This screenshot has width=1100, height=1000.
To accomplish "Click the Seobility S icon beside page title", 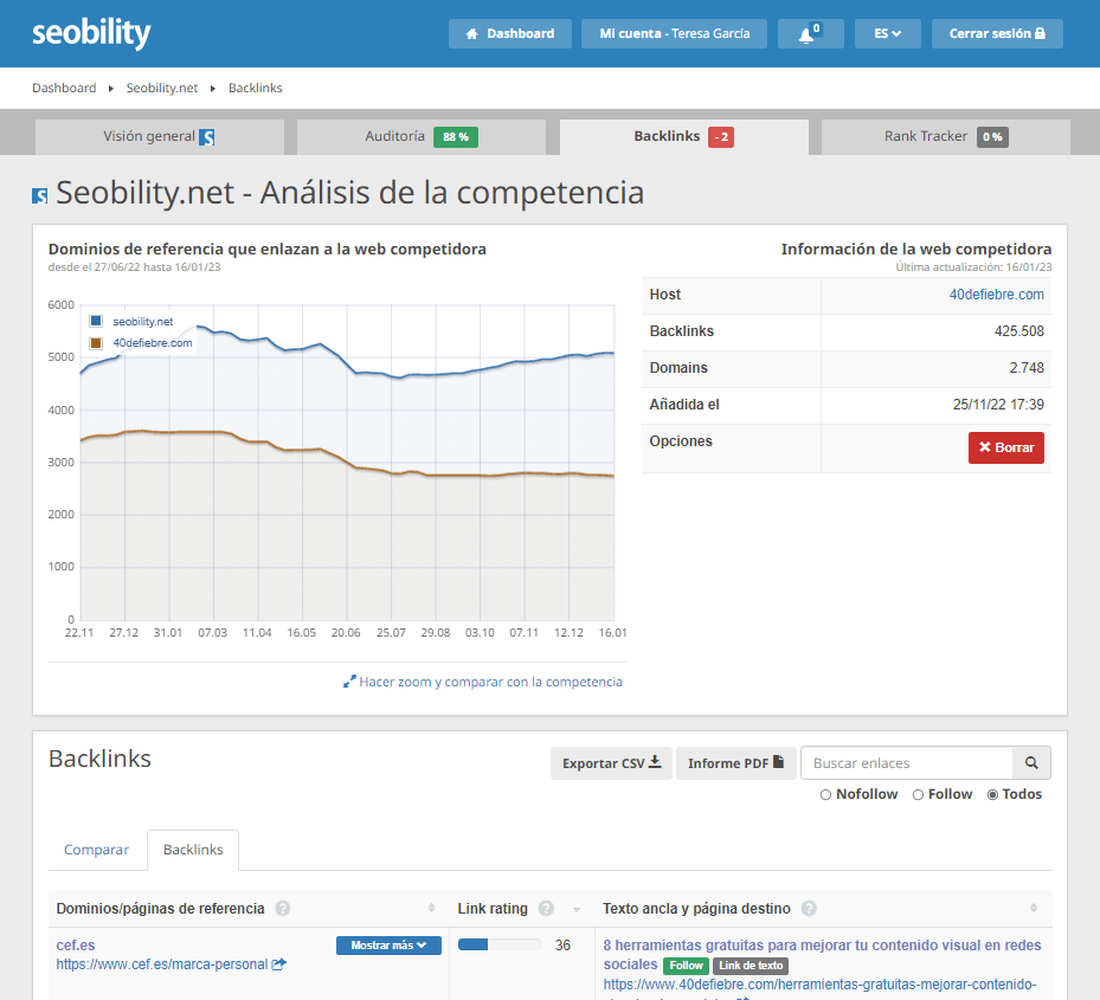I will pyautogui.click(x=40, y=195).
